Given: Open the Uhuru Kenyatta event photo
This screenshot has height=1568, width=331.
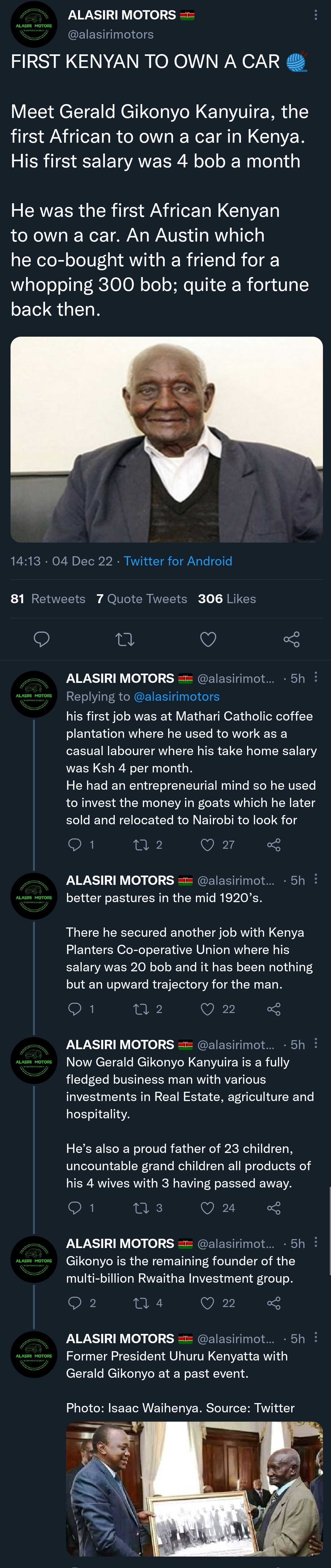Looking at the screenshot, I should (x=194, y=1488).
